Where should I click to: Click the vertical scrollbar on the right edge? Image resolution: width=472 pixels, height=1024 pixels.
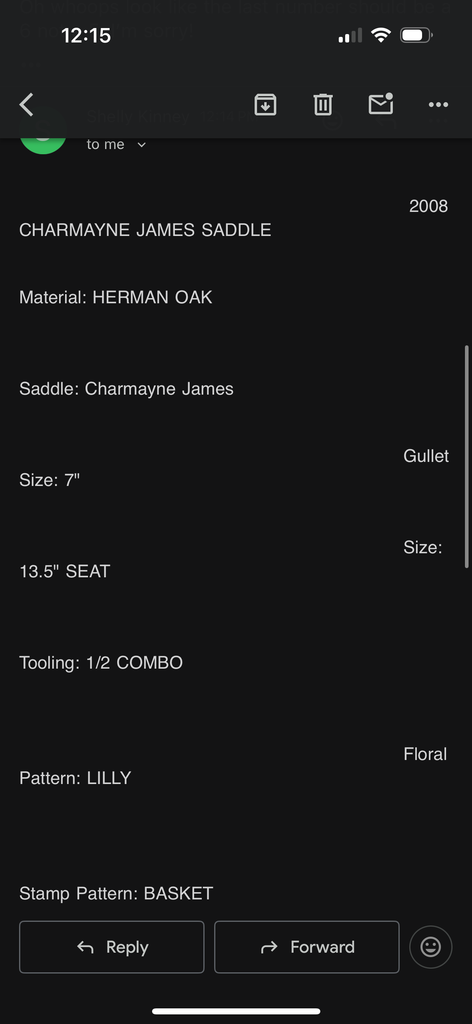tap(466, 456)
